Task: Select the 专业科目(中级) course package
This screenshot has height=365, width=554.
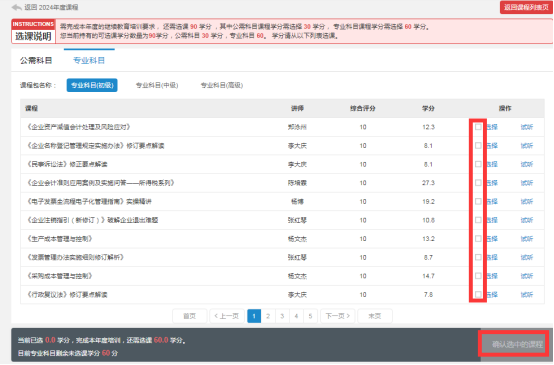Action: point(157,85)
